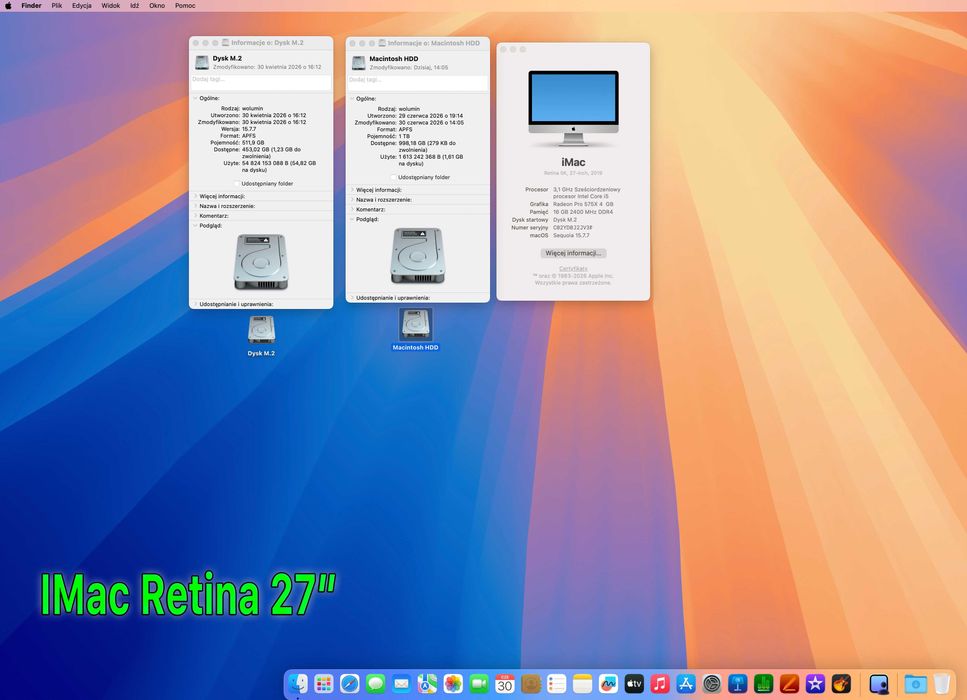Launch FaceTime from the Dock
The height and width of the screenshot is (700, 967).
coord(479,683)
